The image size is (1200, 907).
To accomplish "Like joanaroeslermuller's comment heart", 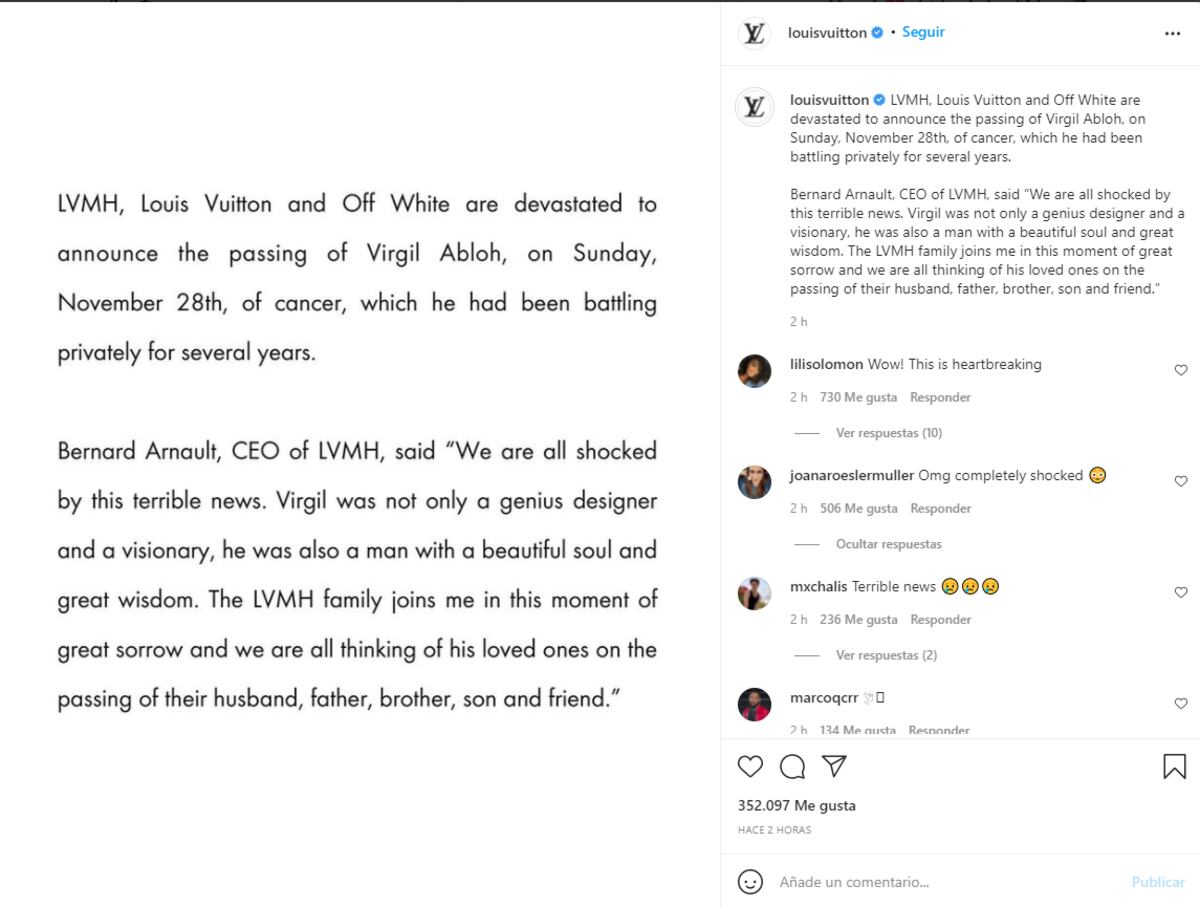I will tap(1181, 481).
